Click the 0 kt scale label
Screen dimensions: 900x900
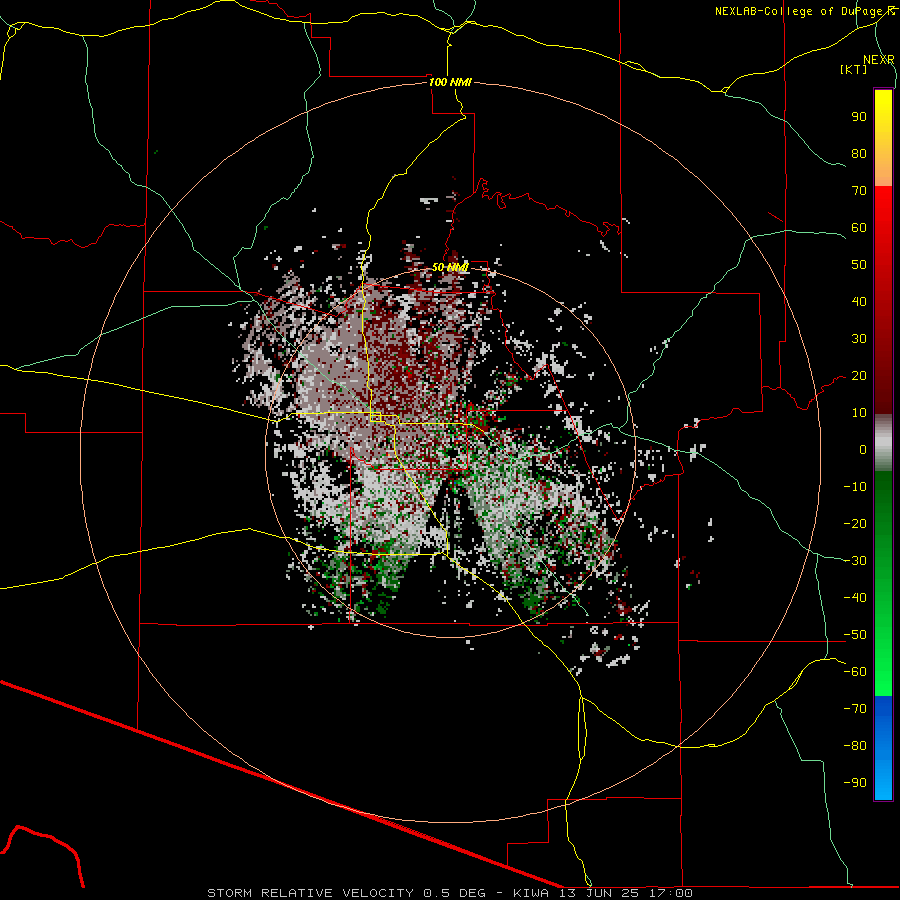point(863,449)
